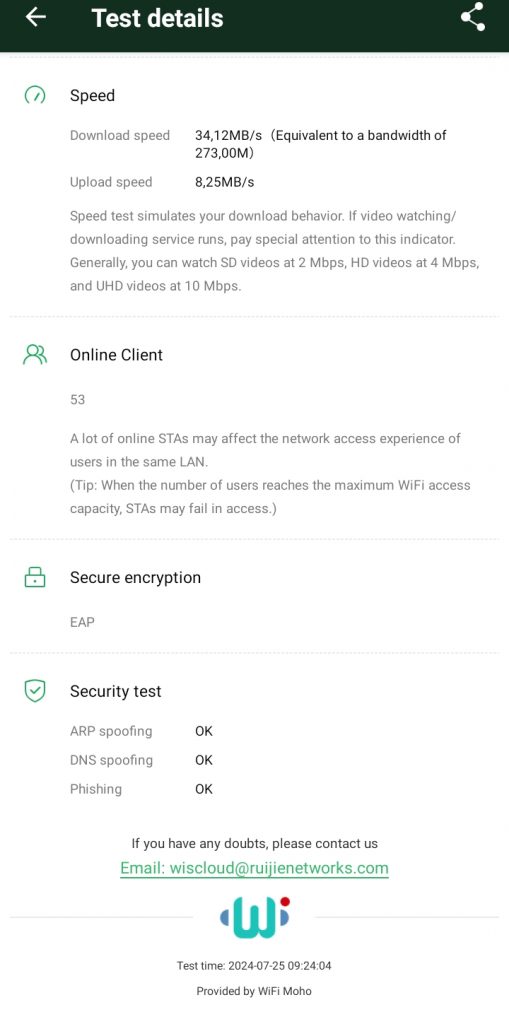
Task: Click the speedometer Speed icon
Action: (x=35, y=95)
